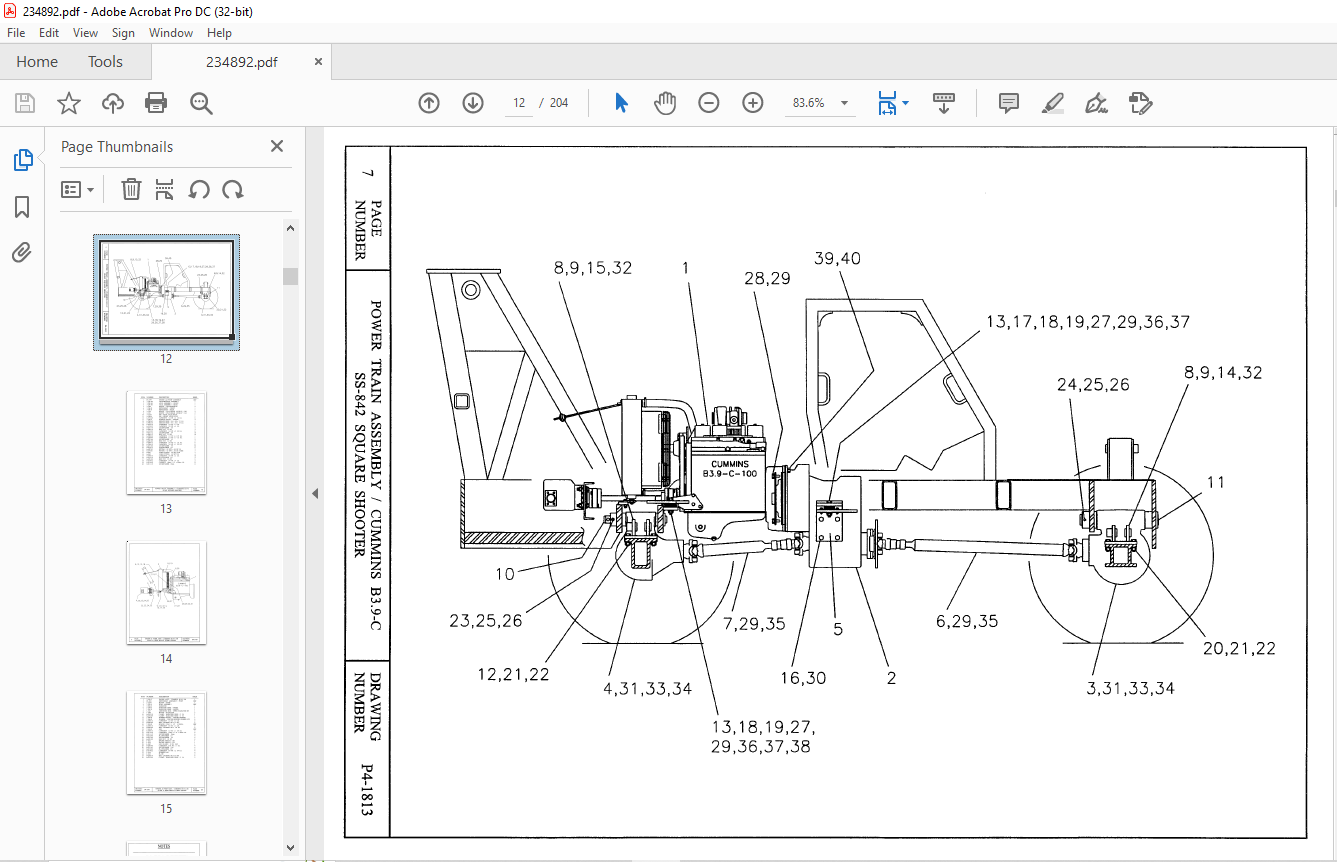Viewport: 1337px width, 862px height.
Task: Switch to the Tools tab
Action: pos(105,62)
